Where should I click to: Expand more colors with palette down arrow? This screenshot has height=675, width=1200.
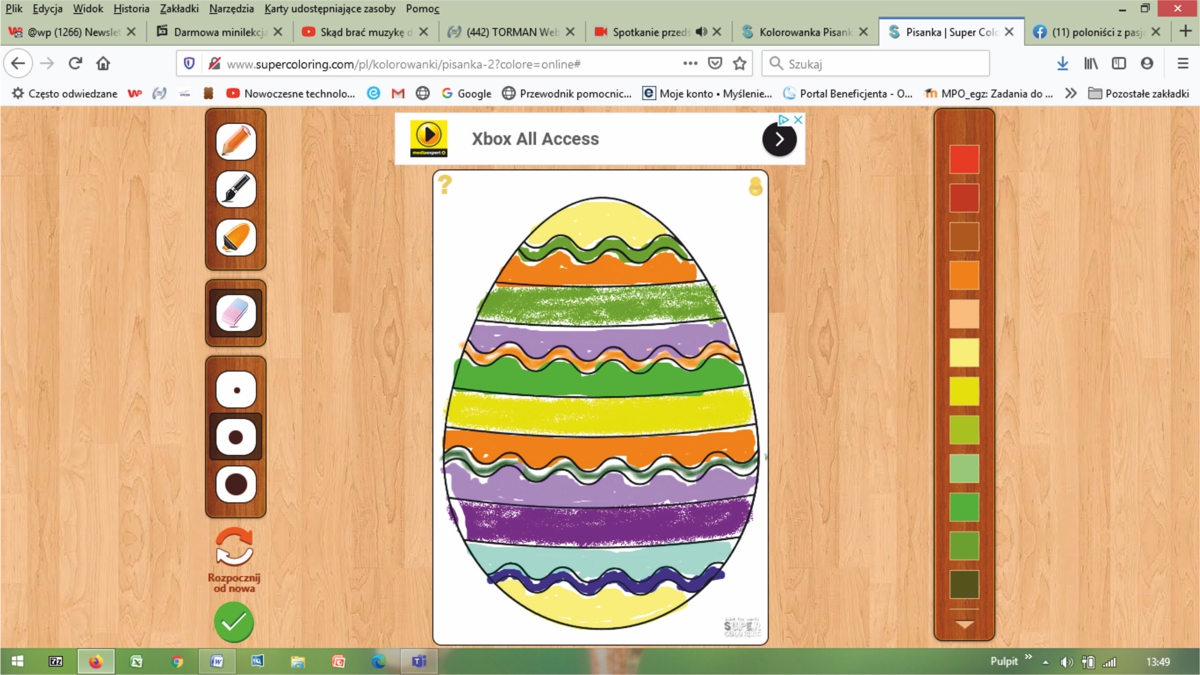click(x=964, y=624)
